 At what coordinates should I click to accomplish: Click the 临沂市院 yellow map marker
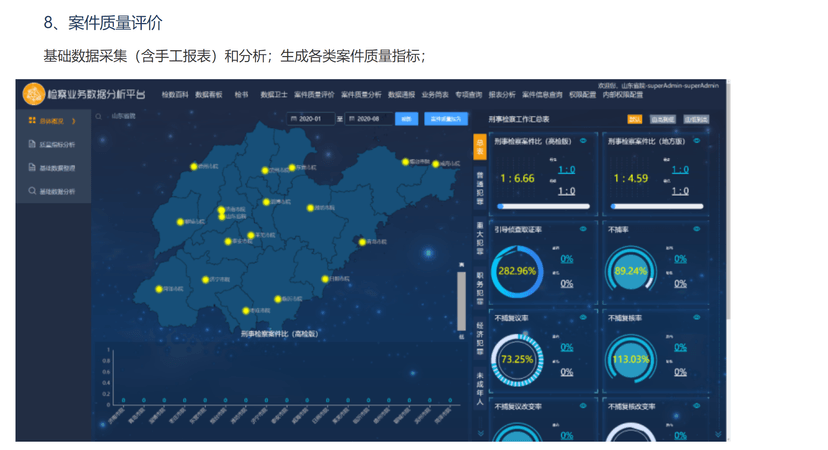click(278, 299)
